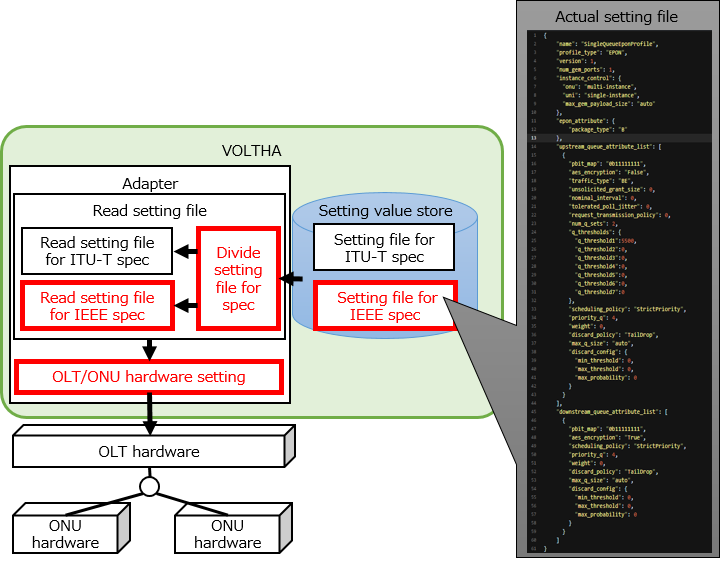Image resolution: width=720 pixels, height=561 pixels.
Task: Click the arrow from store to Divide box
Action: pos(293,278)
